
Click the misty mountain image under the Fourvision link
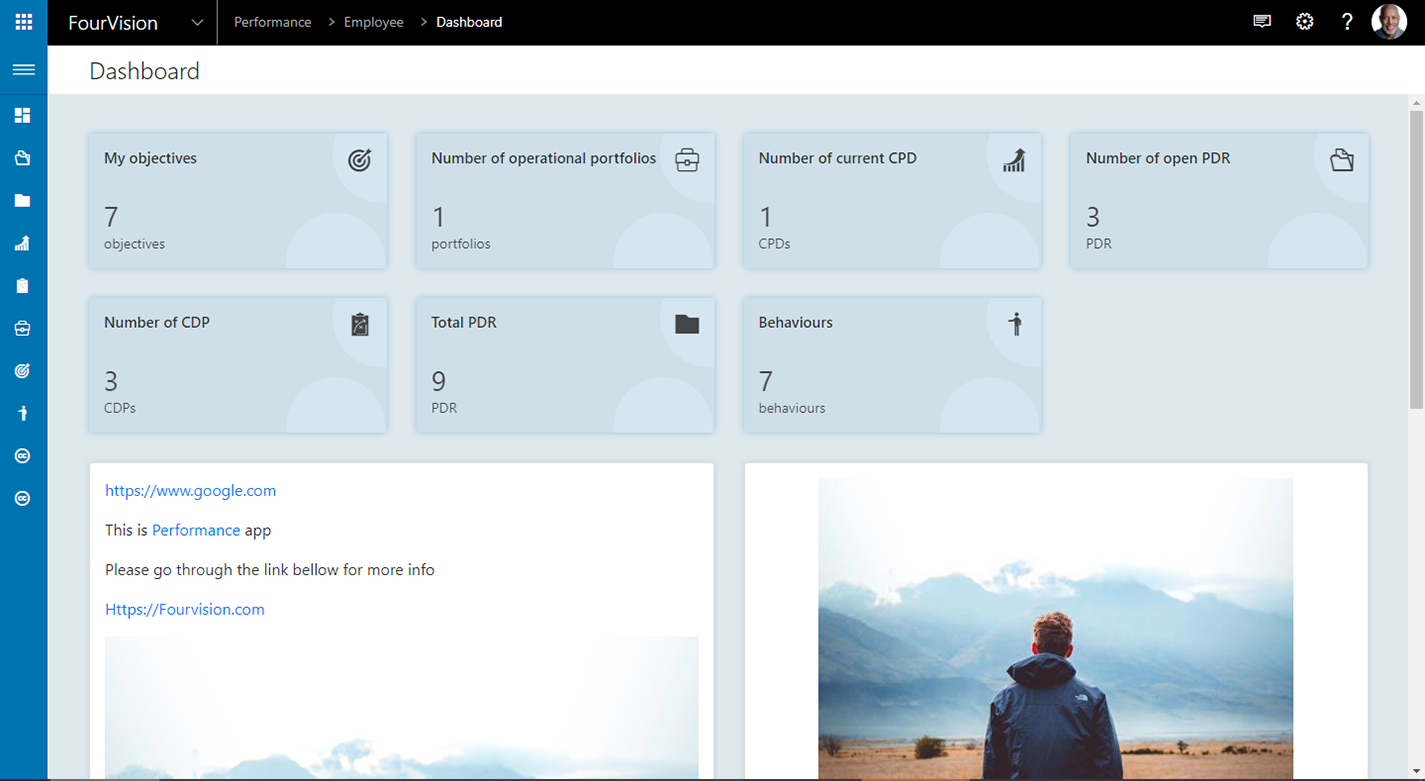[x=402, y=708]
